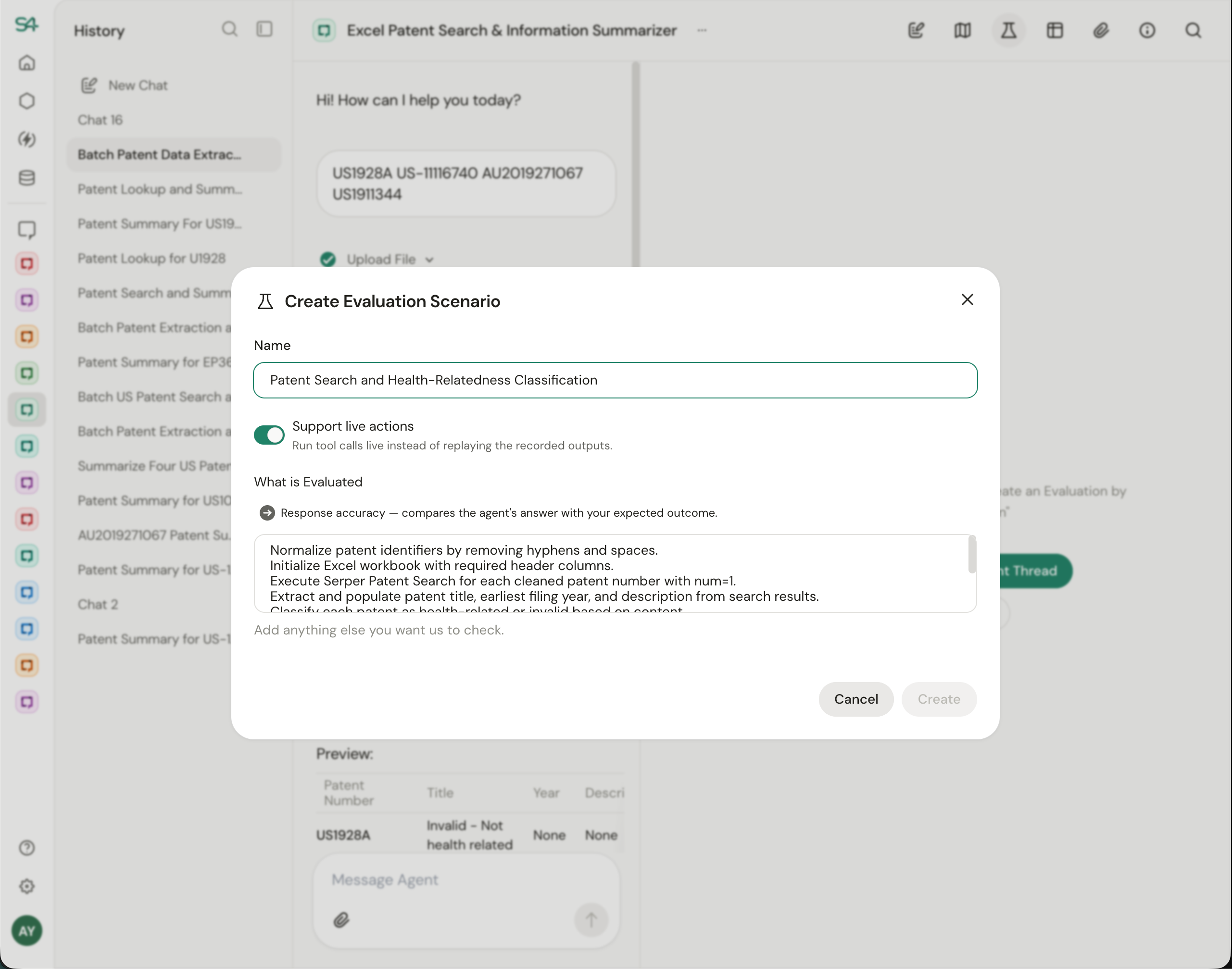Viewport: 1232px width, 969px height.
Task: Open the evaluation flask icon in toolbar
Action: pyautogui.click(x=1008, y=31)
